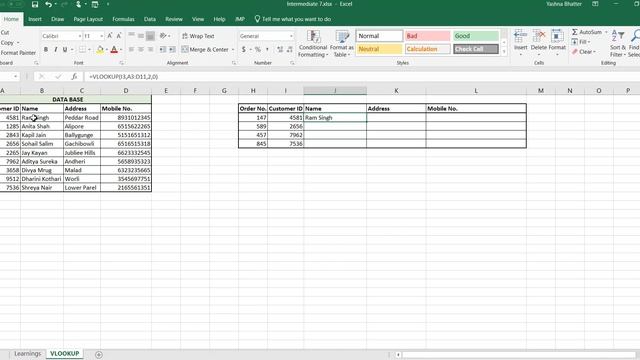Screen dimensions: 640x360
Task: Click the Increase Indent icon
Action: click(172, 49)
